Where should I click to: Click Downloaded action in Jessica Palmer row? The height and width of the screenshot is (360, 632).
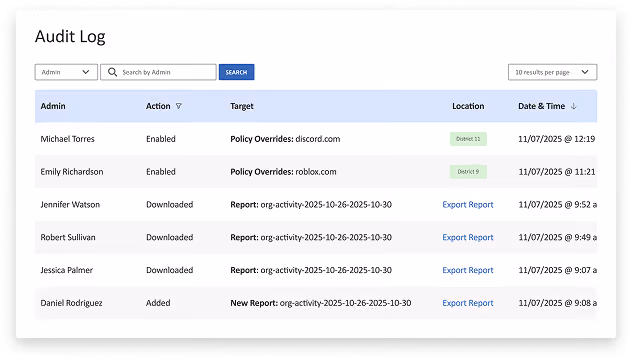(x=170, y=270)
